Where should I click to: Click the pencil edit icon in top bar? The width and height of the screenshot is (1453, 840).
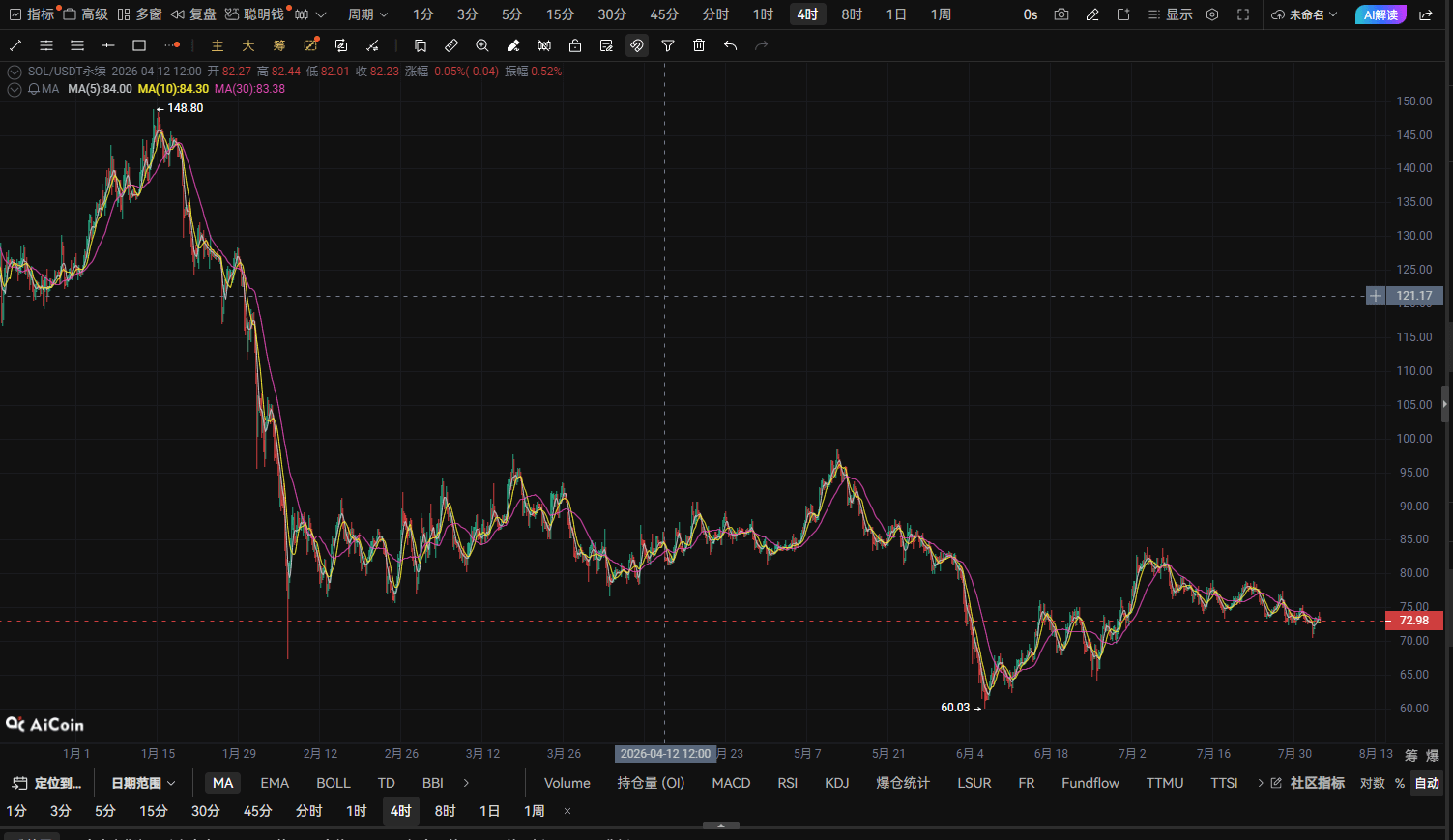point(1092,14)
